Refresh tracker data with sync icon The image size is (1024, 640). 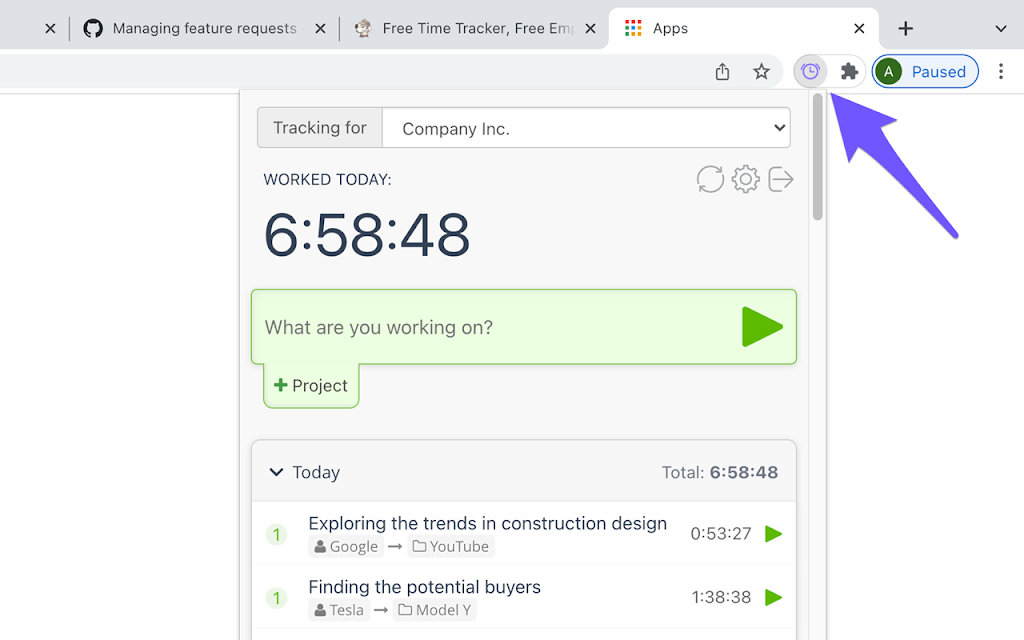coord(710,179)
